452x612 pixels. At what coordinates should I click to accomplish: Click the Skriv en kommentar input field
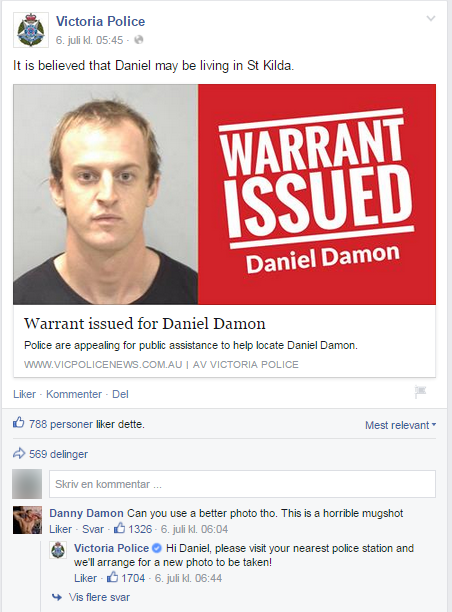[242, 484]
